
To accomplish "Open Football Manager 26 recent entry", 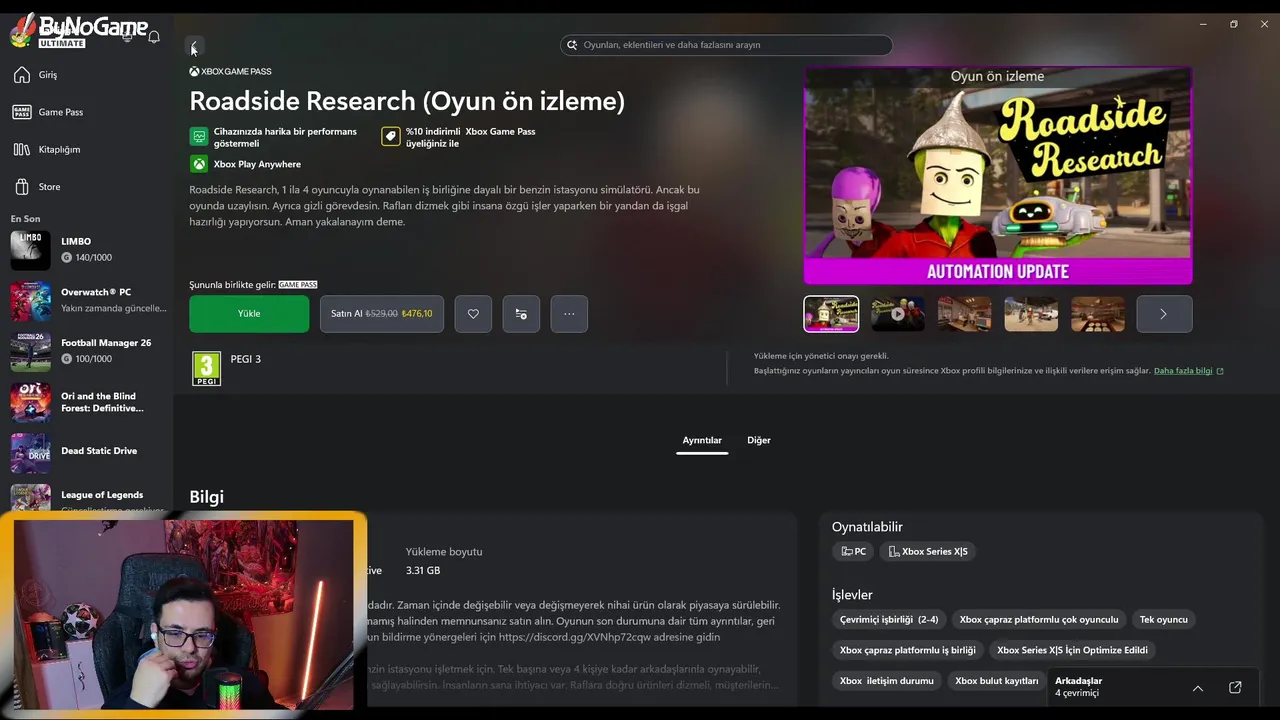I will click(86, 351).
